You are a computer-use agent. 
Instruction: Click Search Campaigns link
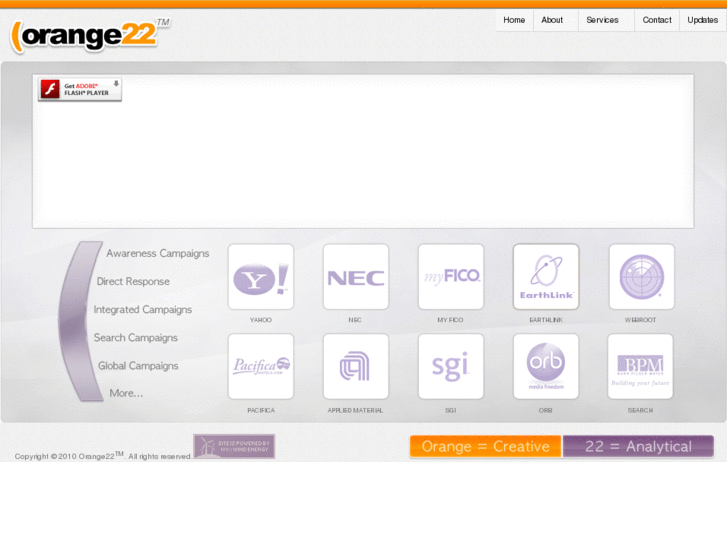coord(135,338)
